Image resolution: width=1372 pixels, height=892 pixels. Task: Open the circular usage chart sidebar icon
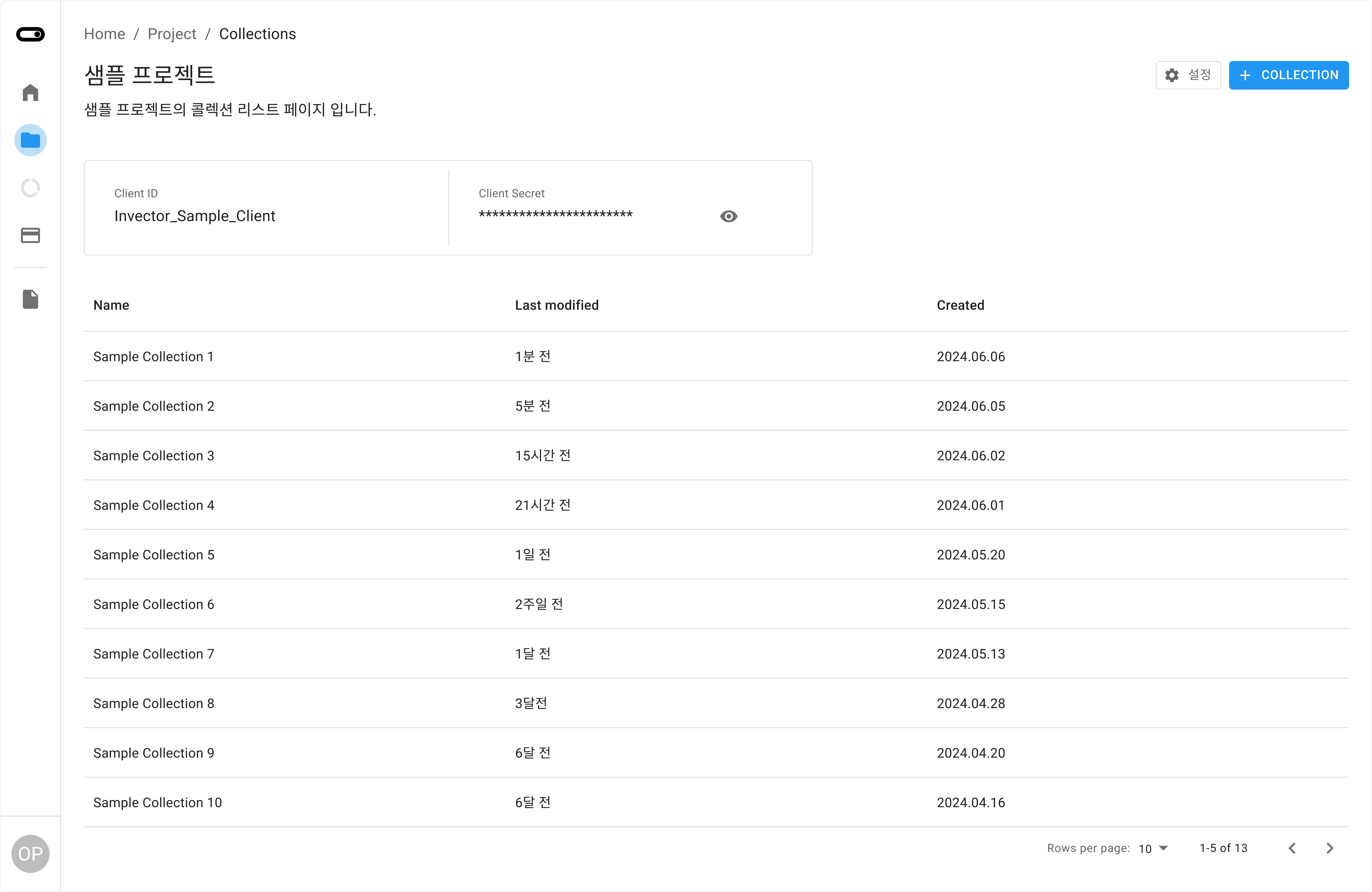(30, 188)
